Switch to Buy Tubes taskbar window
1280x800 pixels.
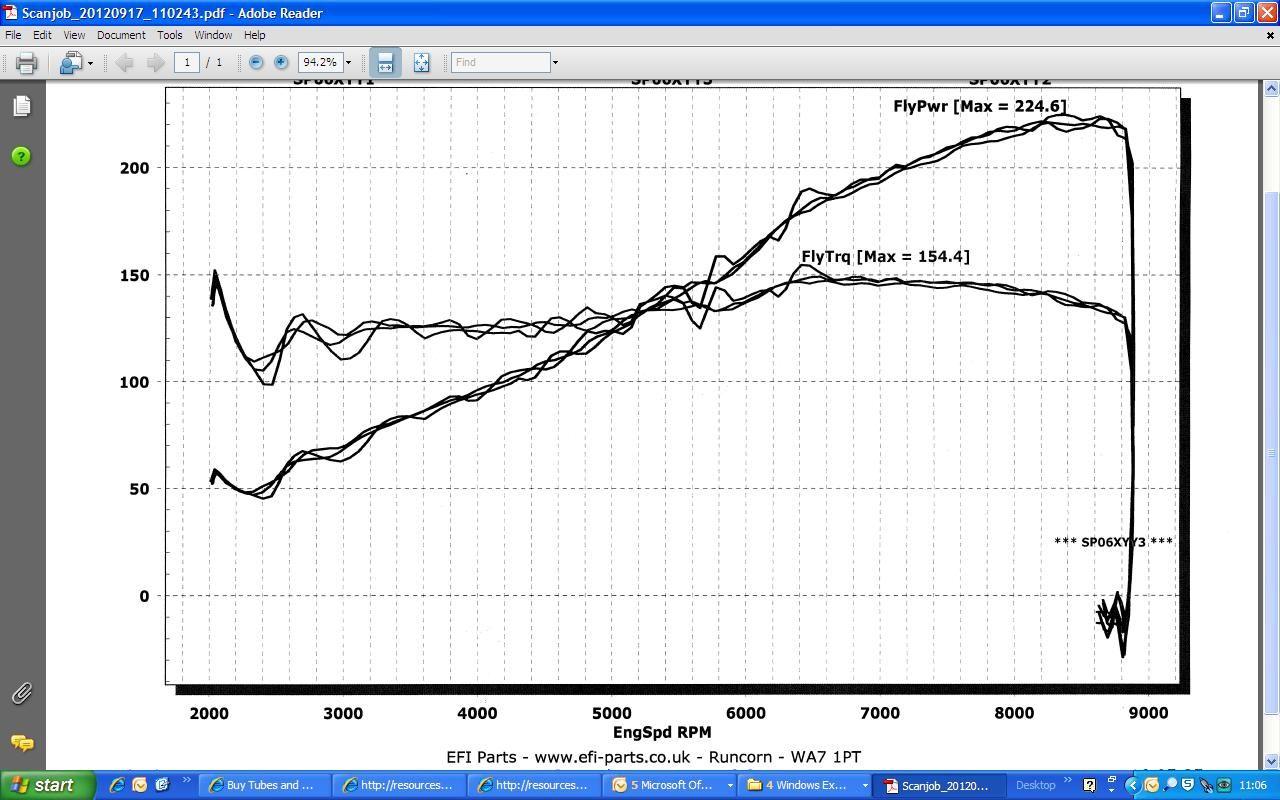click(262, 785)
